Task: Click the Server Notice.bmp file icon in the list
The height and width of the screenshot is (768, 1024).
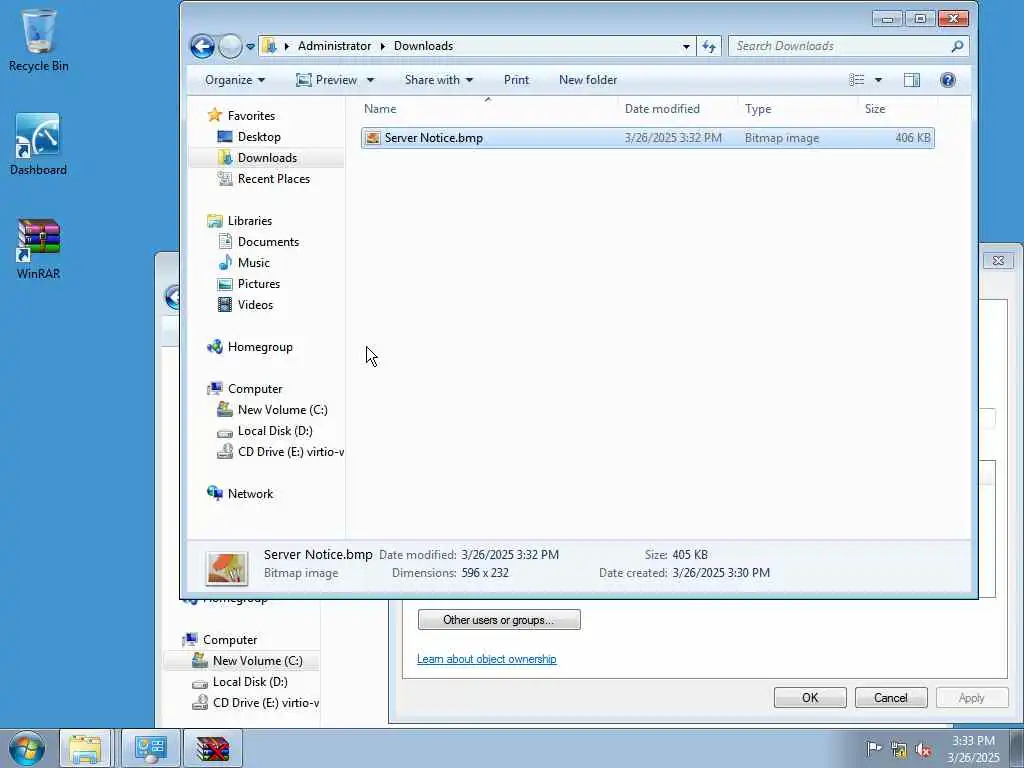Action: [x=373, y=138]
